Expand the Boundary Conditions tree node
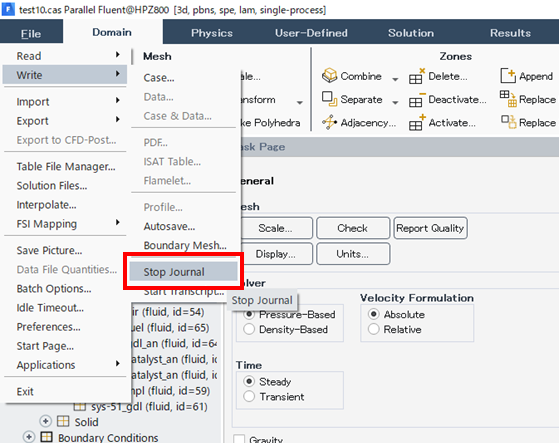 pos(29,437)
